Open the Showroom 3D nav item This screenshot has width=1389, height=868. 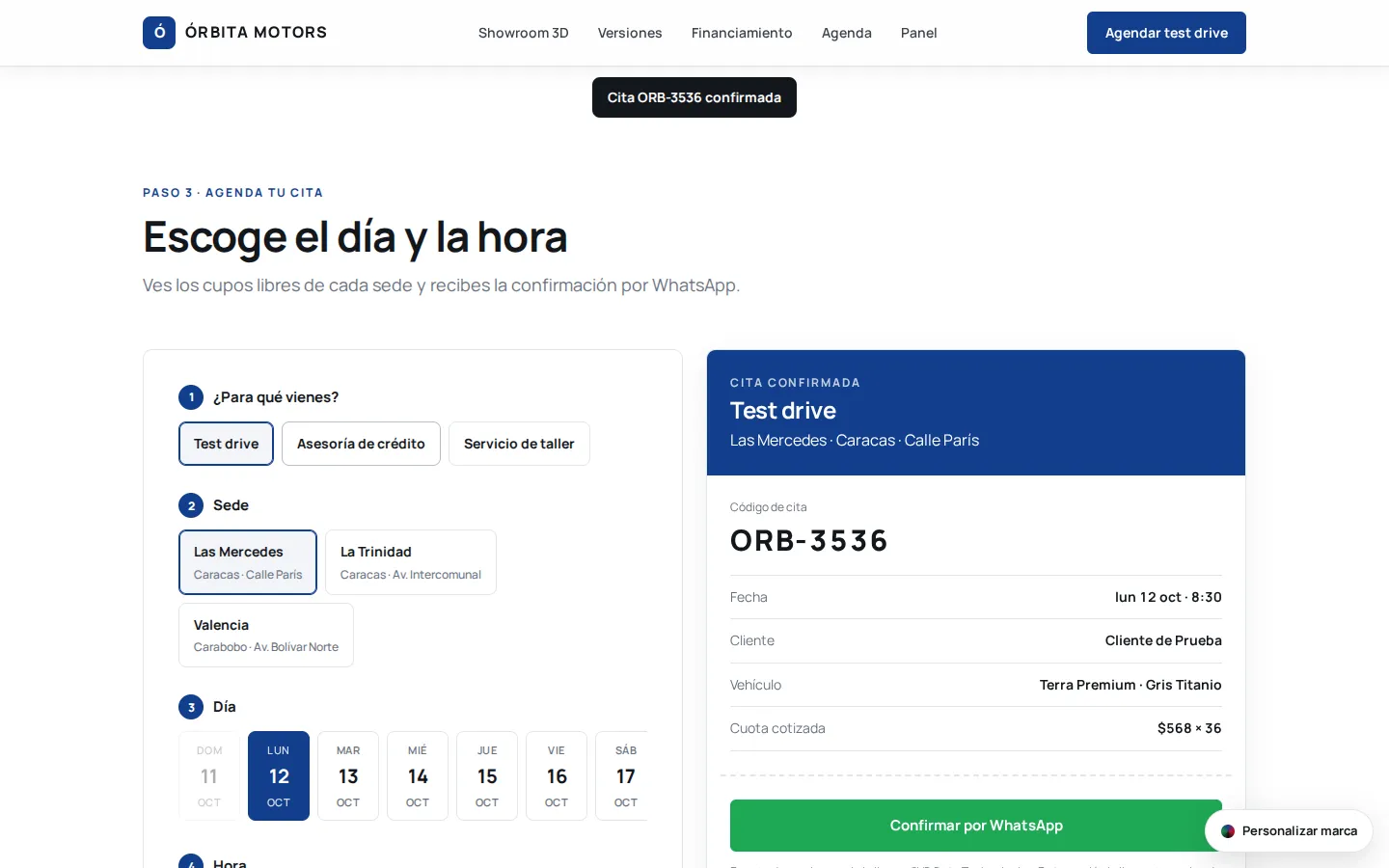click(x=524, y=33)
